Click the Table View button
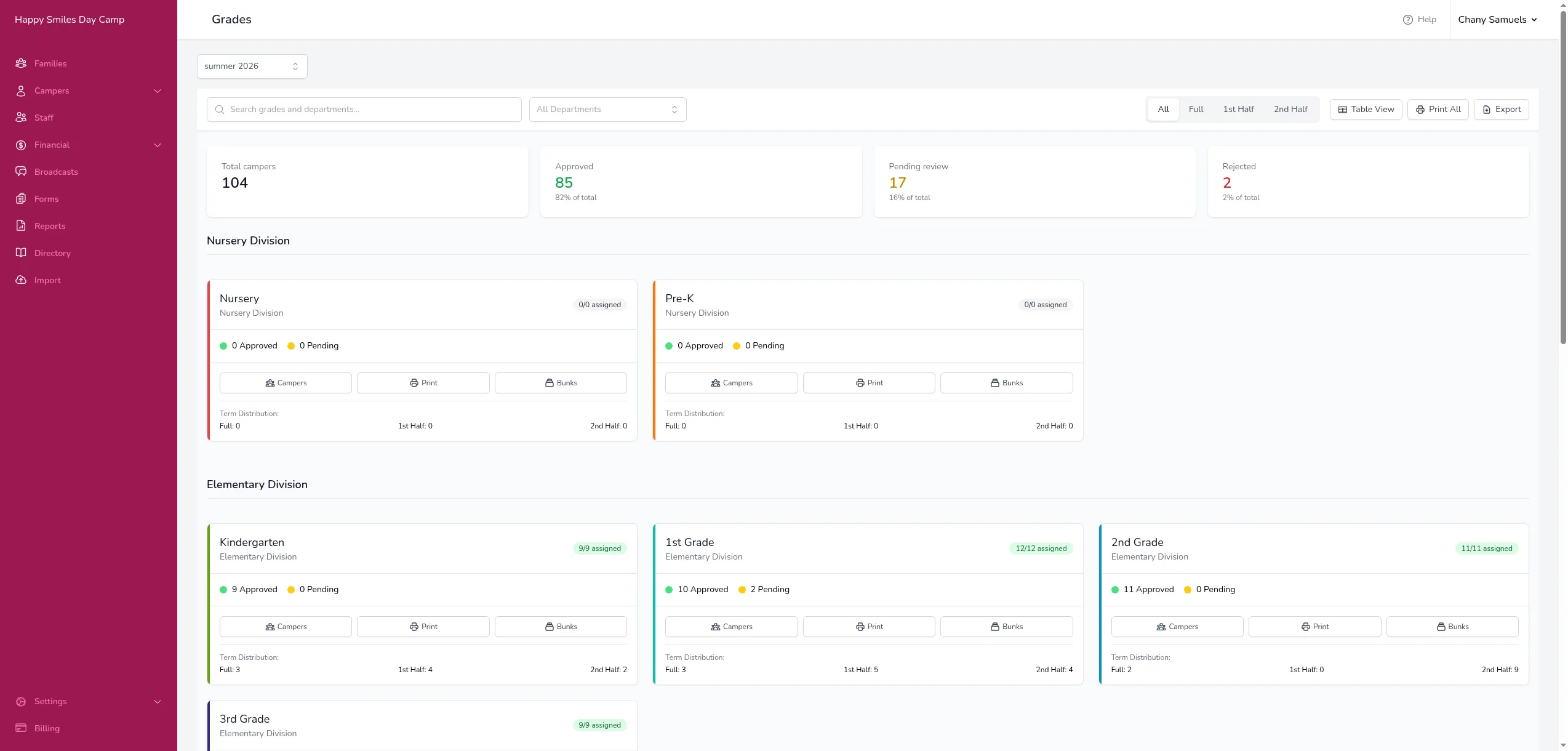Viewport: 1568px width, 751px height. click(x=1366, y=110)
